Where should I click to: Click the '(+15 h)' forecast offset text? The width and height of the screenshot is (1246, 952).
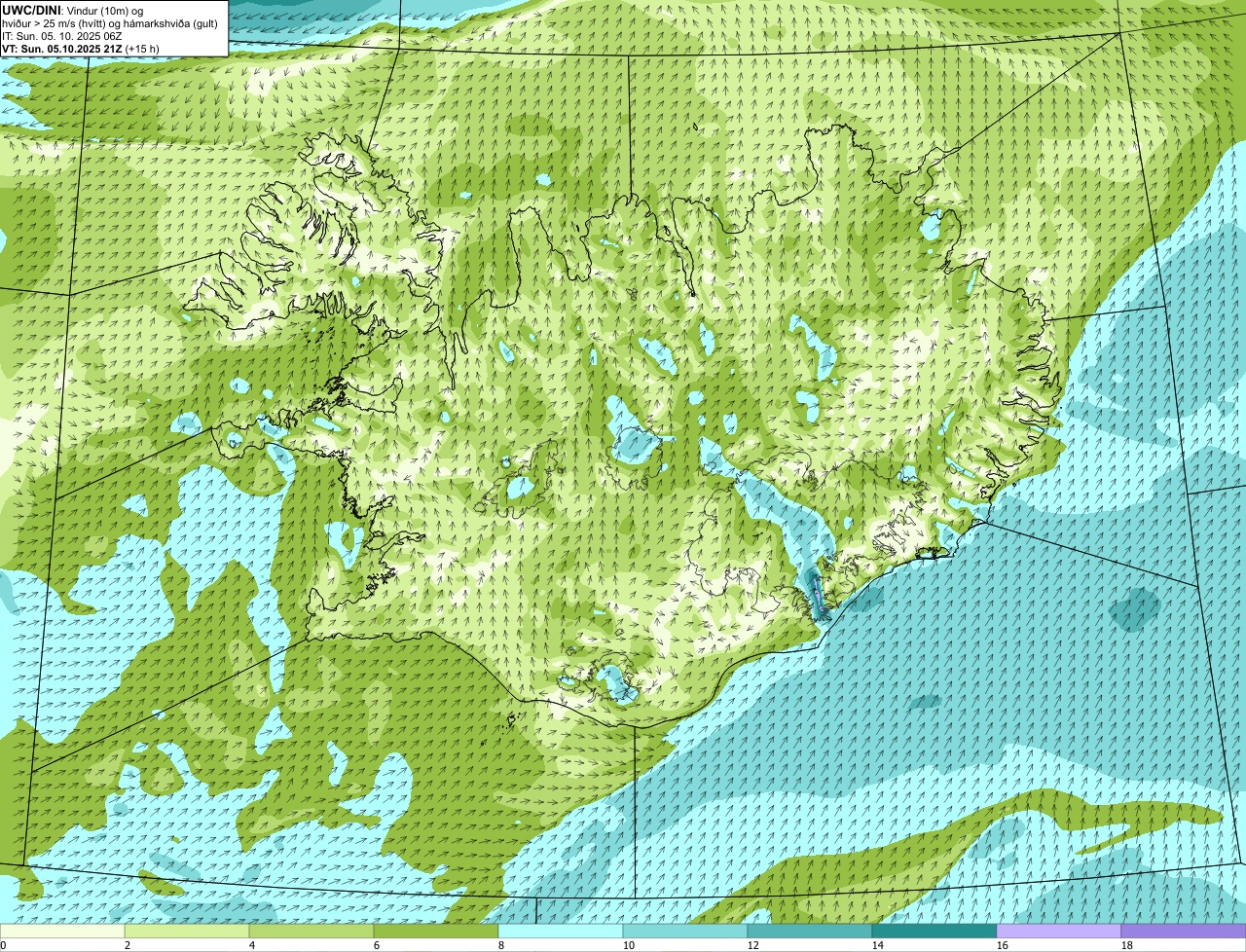tap(143, 49)
